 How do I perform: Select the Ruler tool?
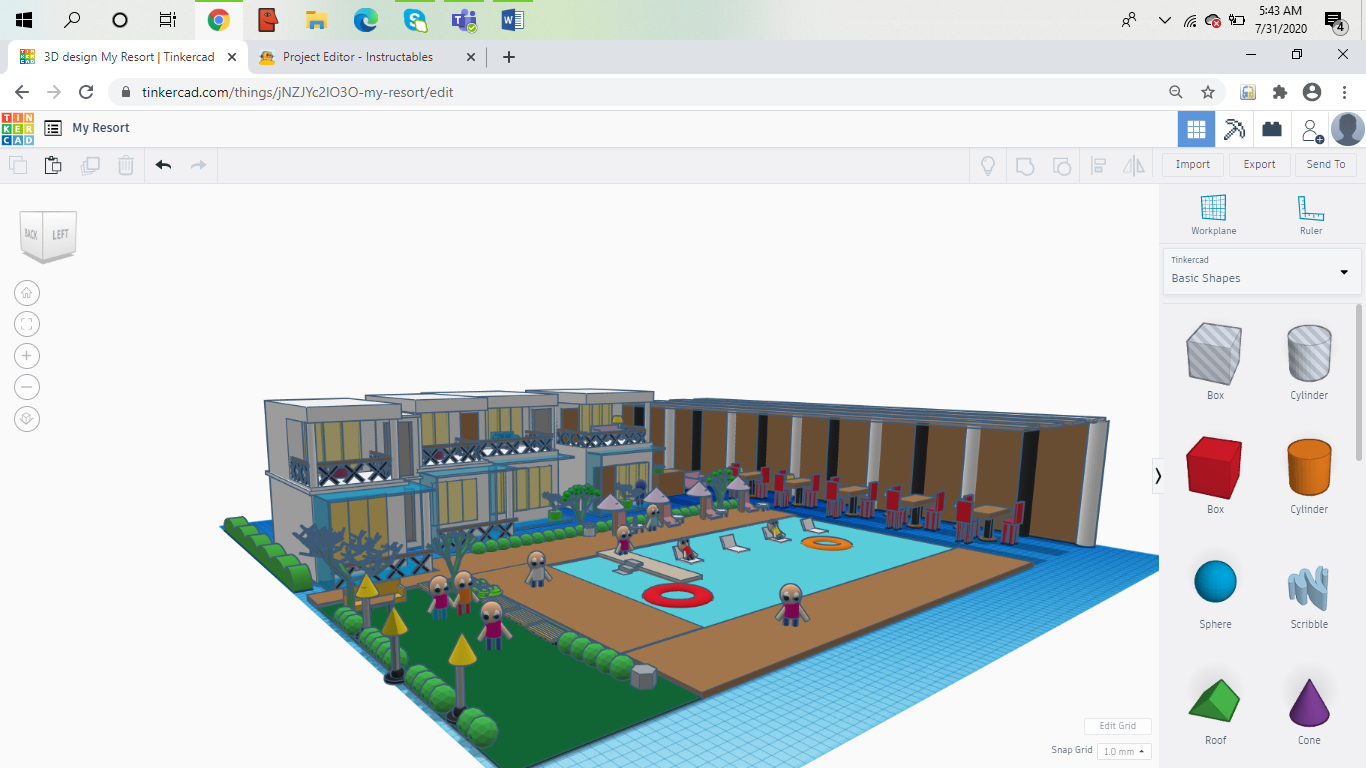tap(1311, 215)
